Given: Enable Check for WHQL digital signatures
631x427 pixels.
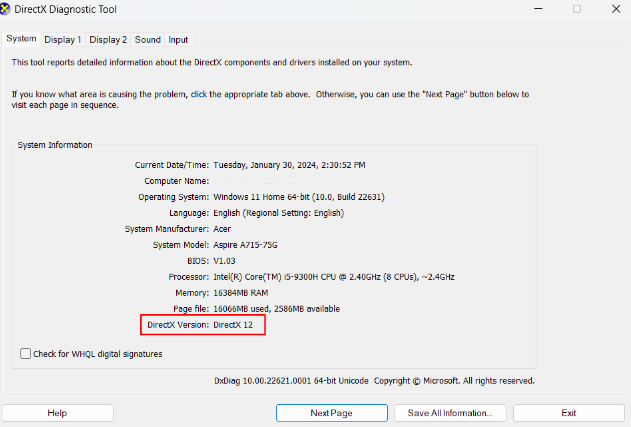Looking at the screenshot, I should pyautogui.click(x=25, y=354).
